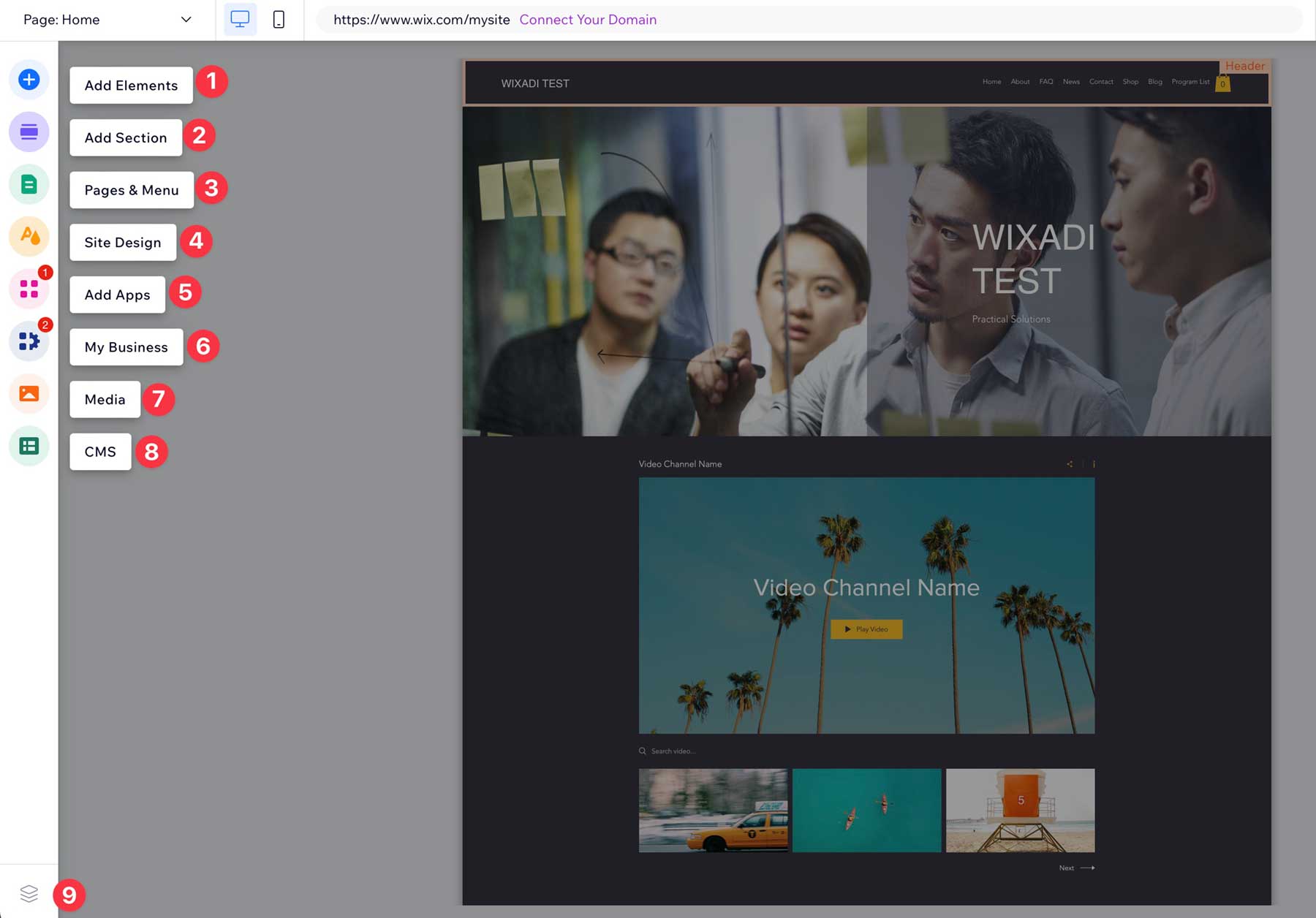Click the Play Video button
Viewport: 1316px width, 918px height.
(x=866, y=629)
